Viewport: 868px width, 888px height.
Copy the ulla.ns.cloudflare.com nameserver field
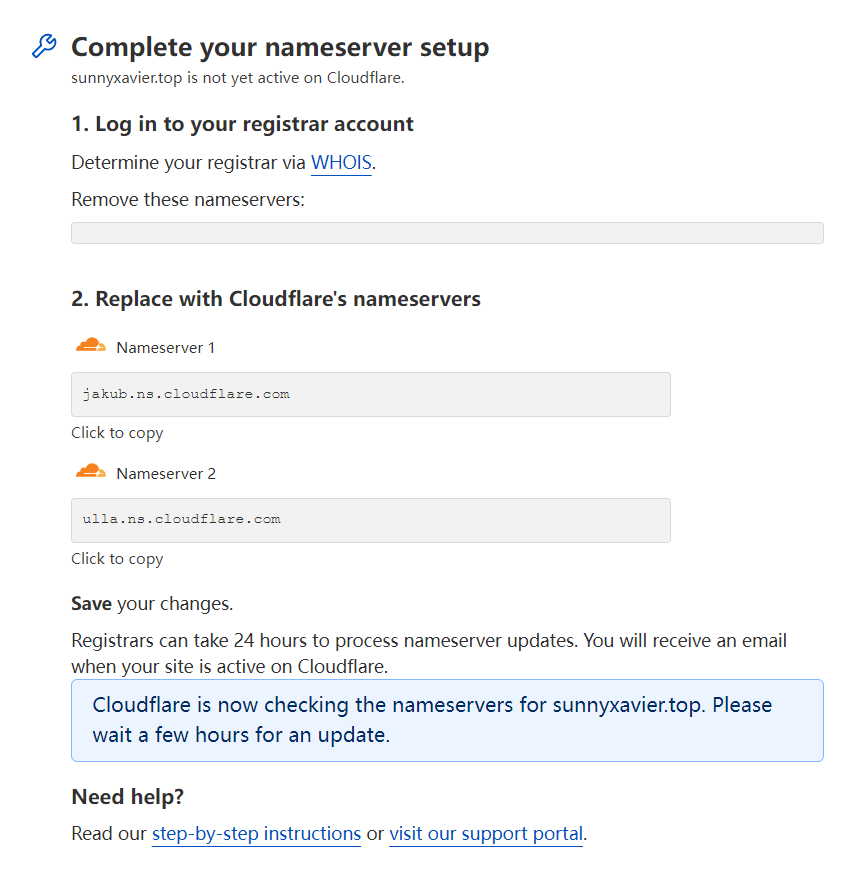(371, 520)
